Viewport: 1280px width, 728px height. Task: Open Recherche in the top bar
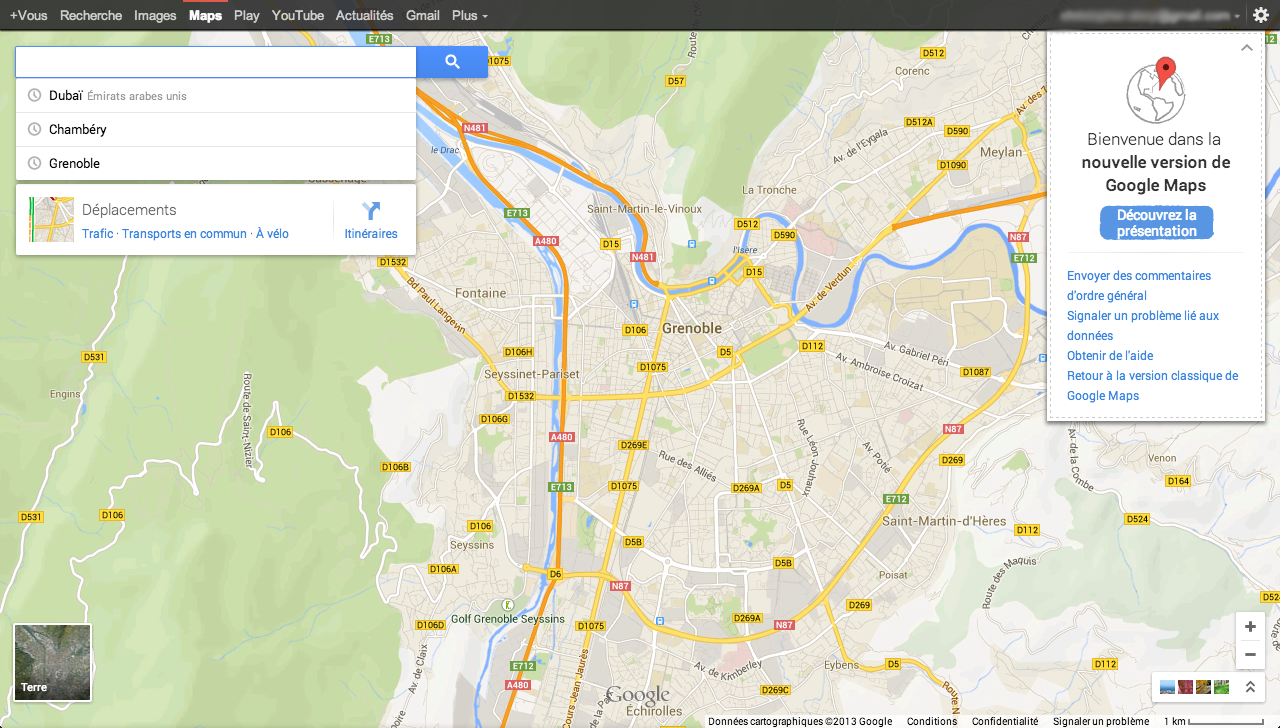(91, 16)
